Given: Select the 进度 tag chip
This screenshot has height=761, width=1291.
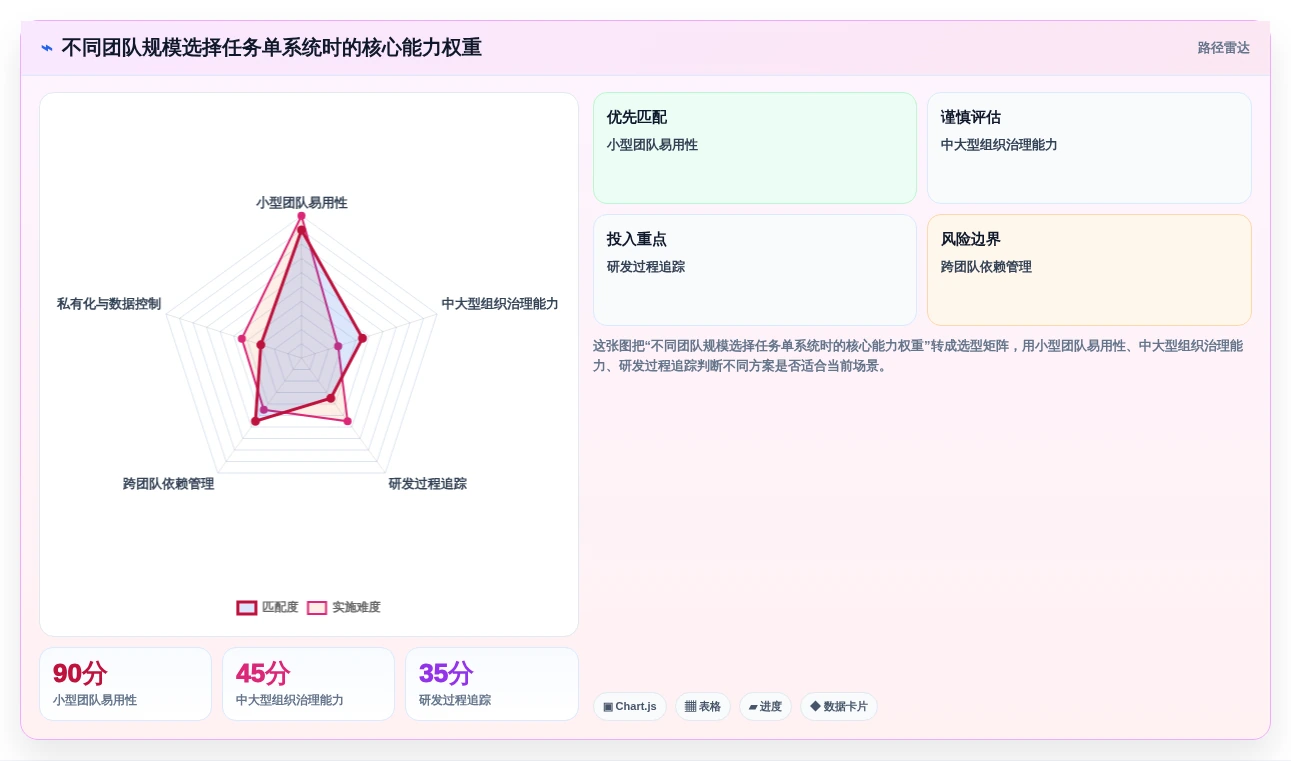Looking at the screenshot, I should pos(765,707).
